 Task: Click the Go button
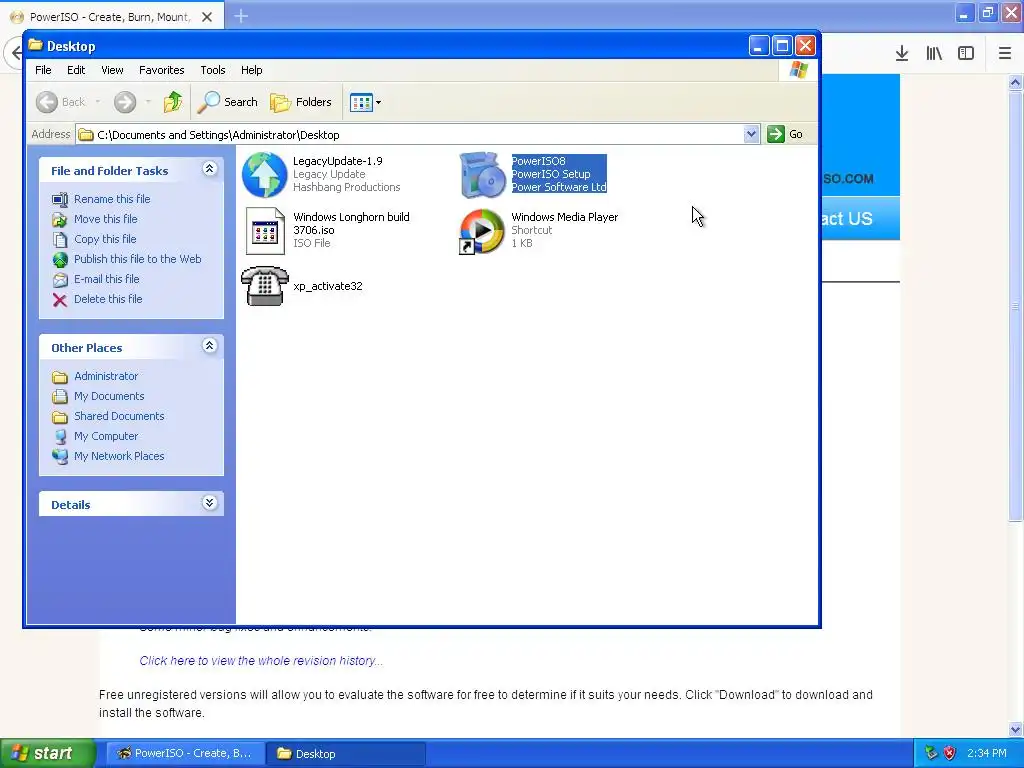click(x=786, y=135)
